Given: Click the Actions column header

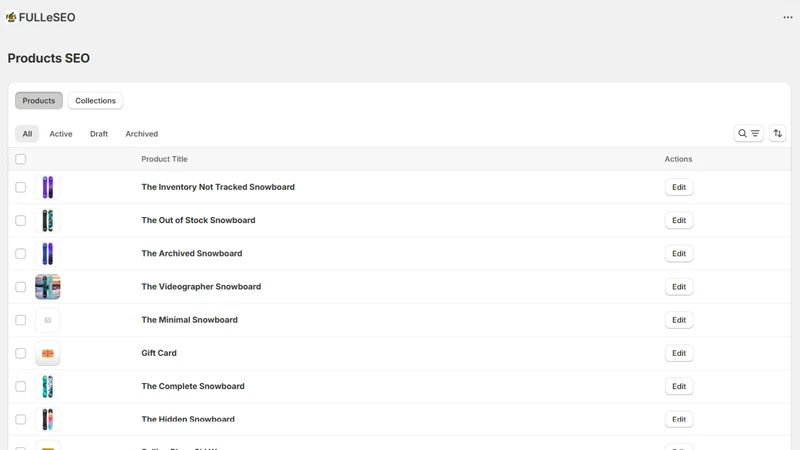Looking at the screenshot, I should 678,159.
